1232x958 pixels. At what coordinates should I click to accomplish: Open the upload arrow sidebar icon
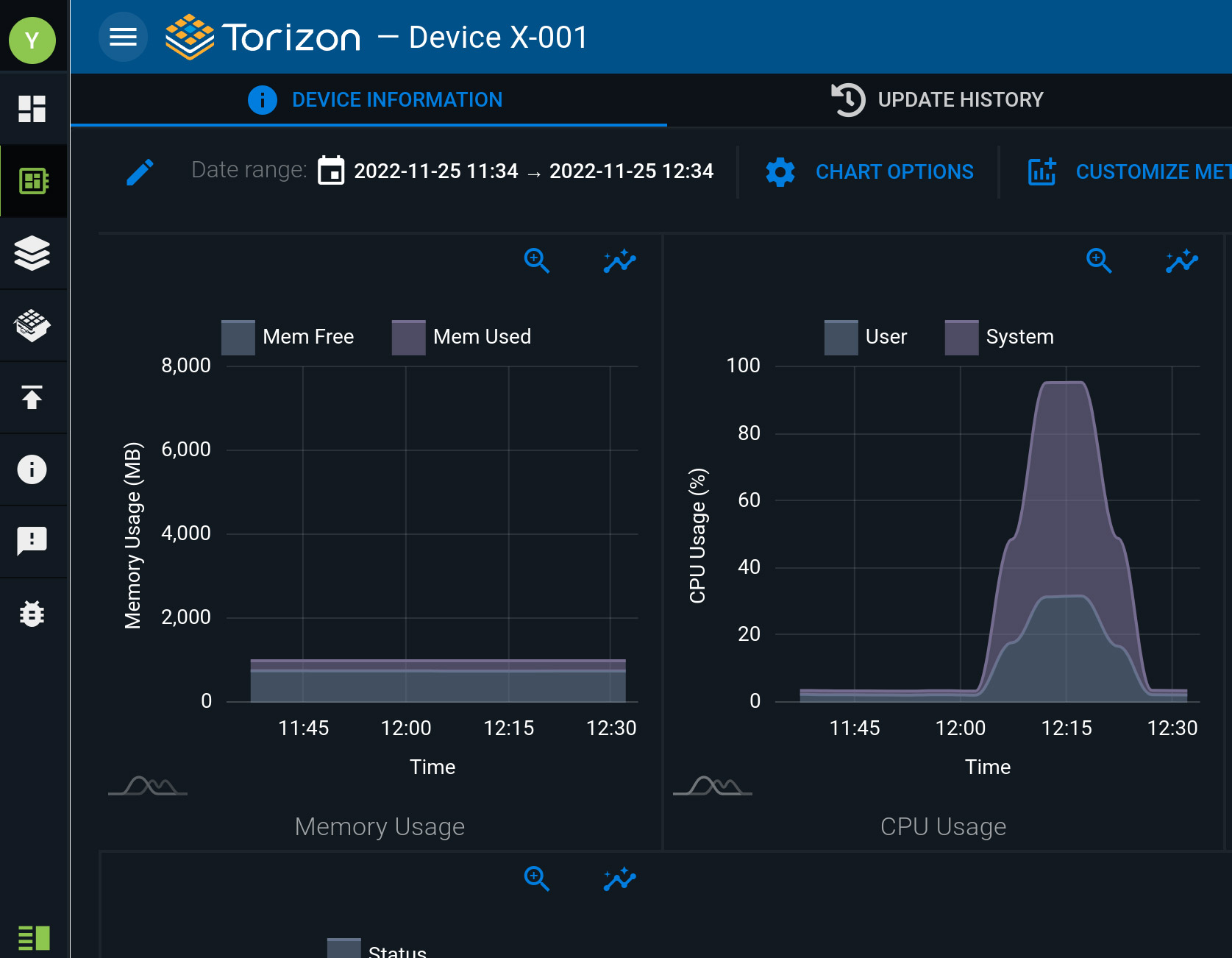pos(32,397)
